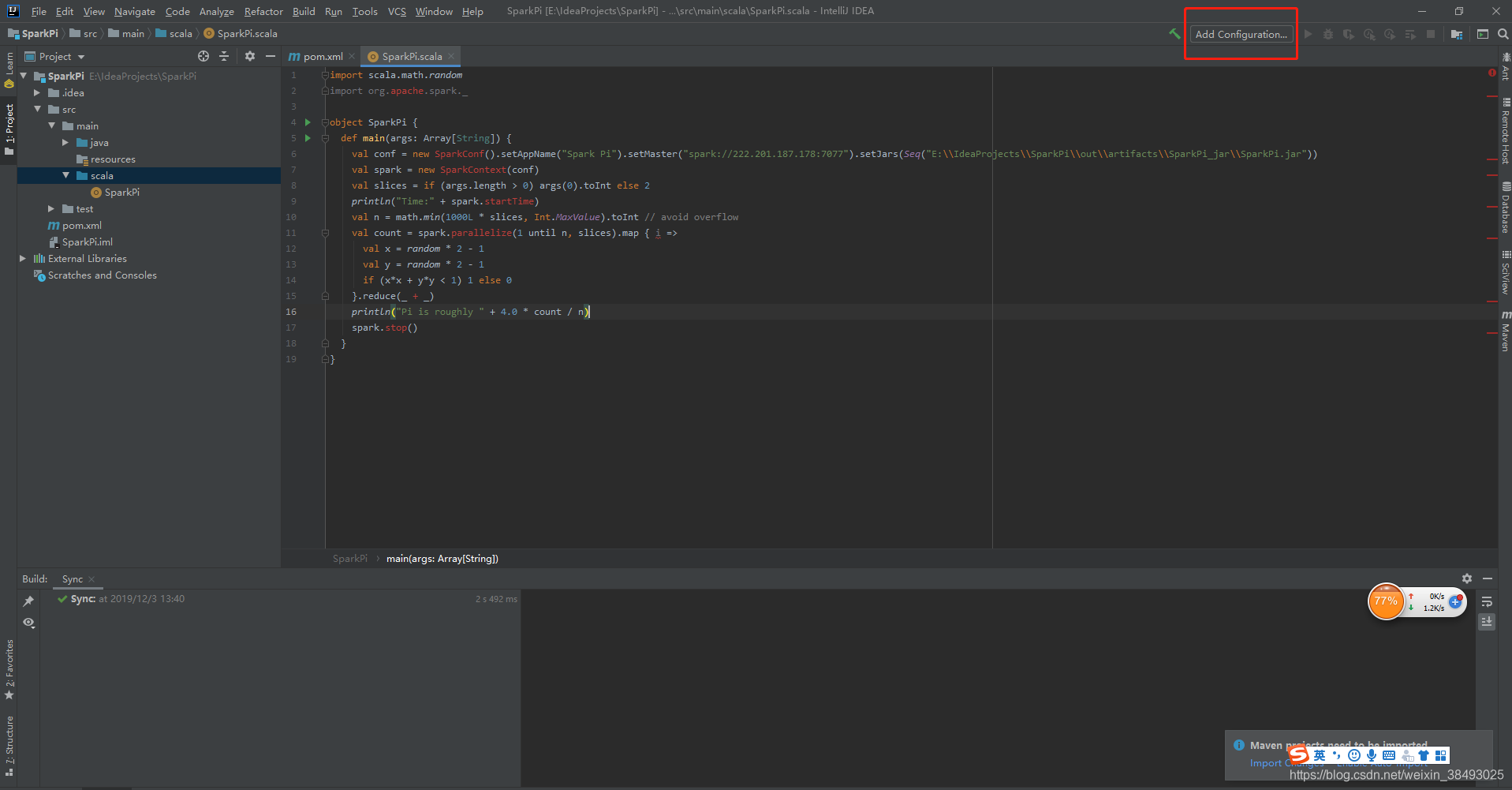
Task: Toggle the eye view icon in Build panel
Action: (x=29, y=623)
